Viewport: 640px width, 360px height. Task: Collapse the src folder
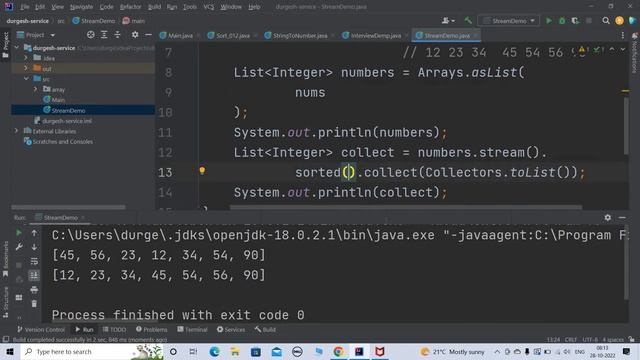[x=26, y=79]
